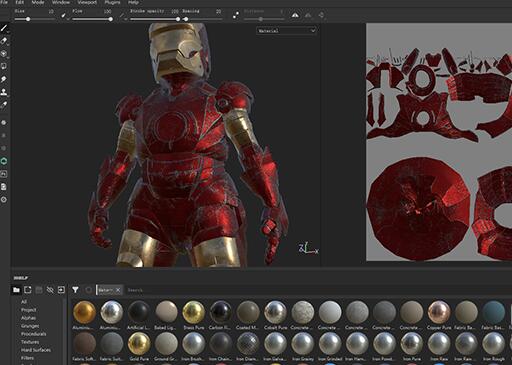This screenshot has width=512, height=365.
Task: Click the axis gizmo in 3D viewport
Action: coord(308,248)
